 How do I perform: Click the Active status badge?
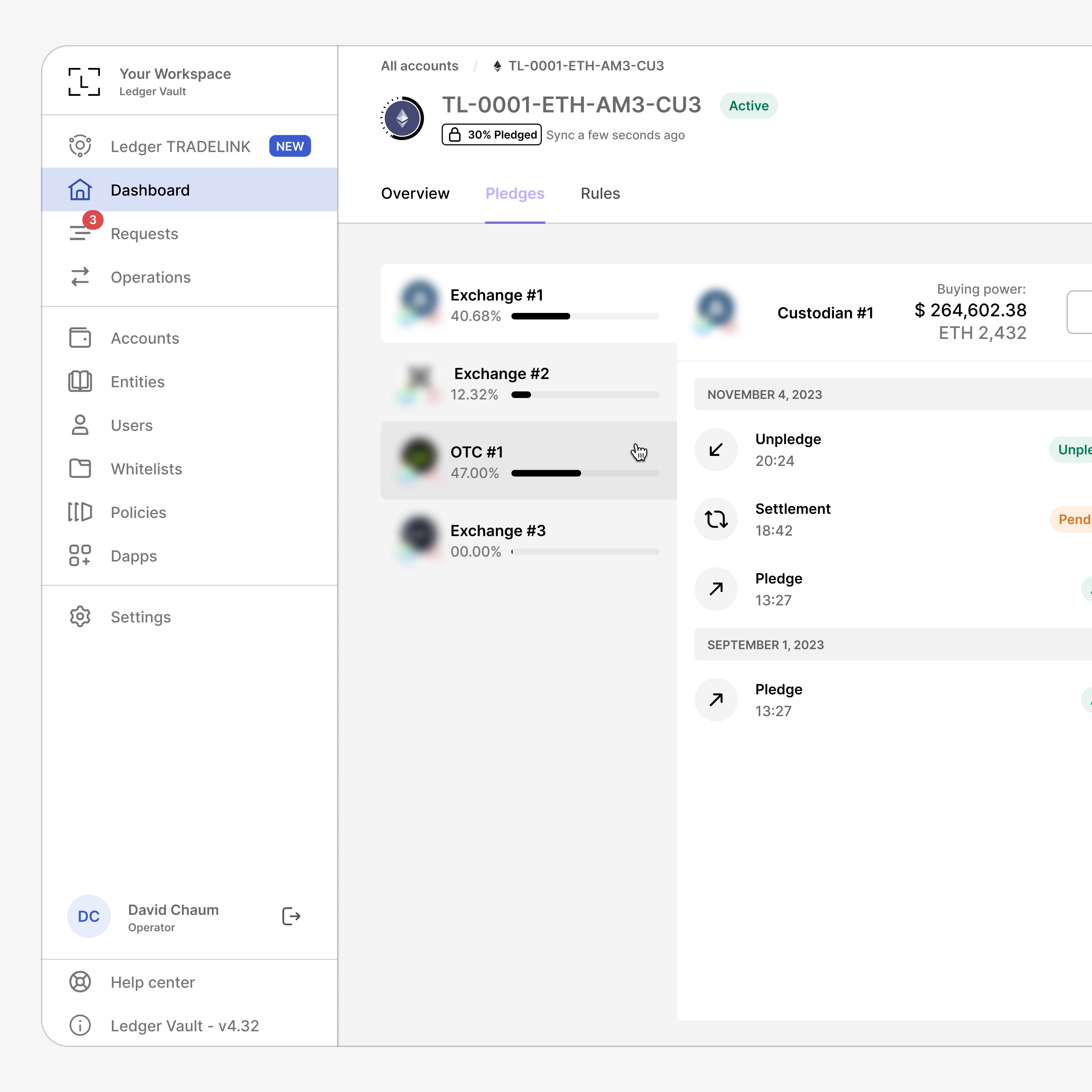[749, 106]
